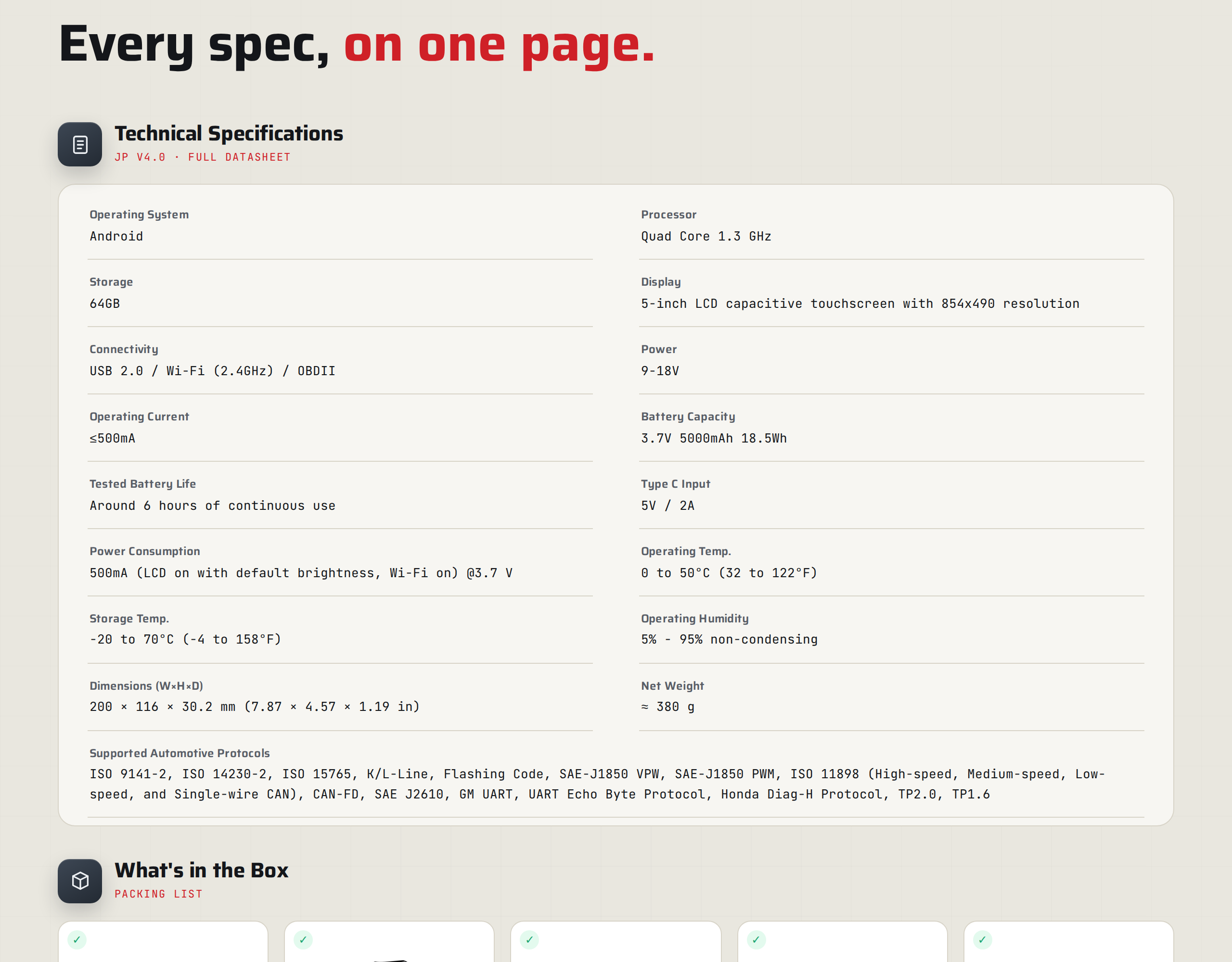Click the 'Connectivity' label
This screenshot has width=1232, height=962.
(124, 349)
